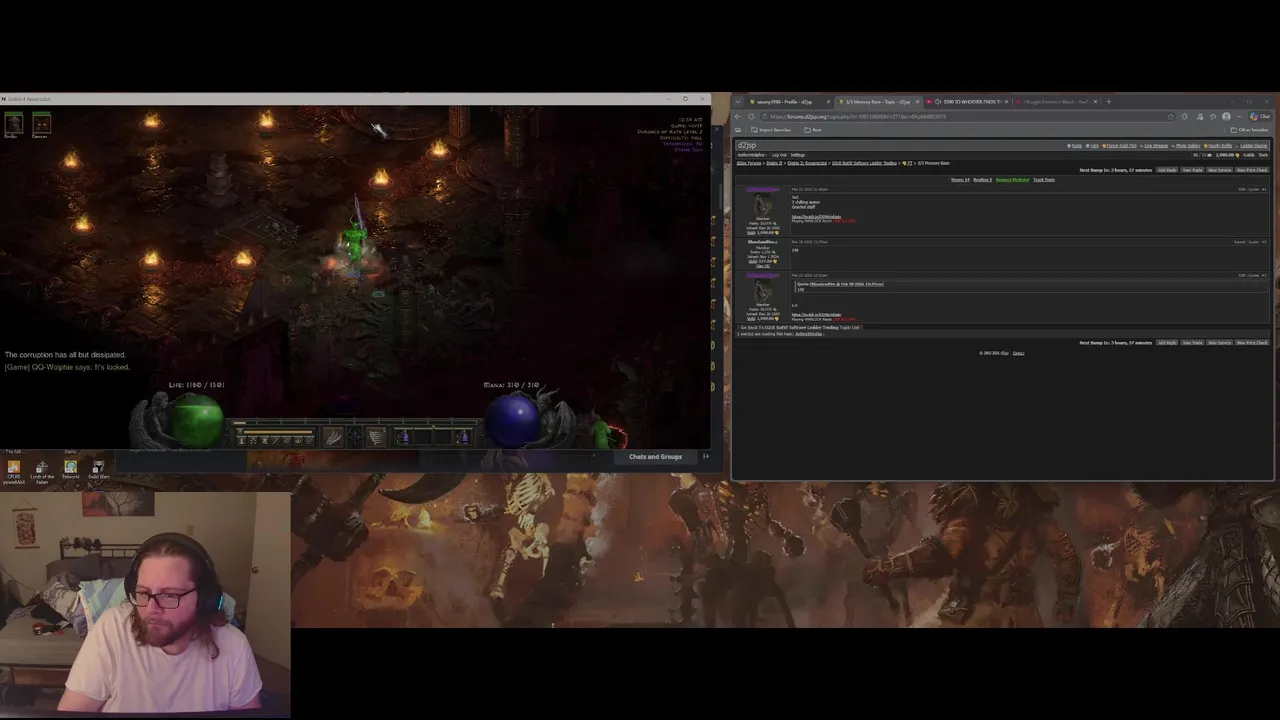This screenshot has height=720, width=1280.
Task: Report the second post
Action: pyautogui.click(x=1239, y=242)
